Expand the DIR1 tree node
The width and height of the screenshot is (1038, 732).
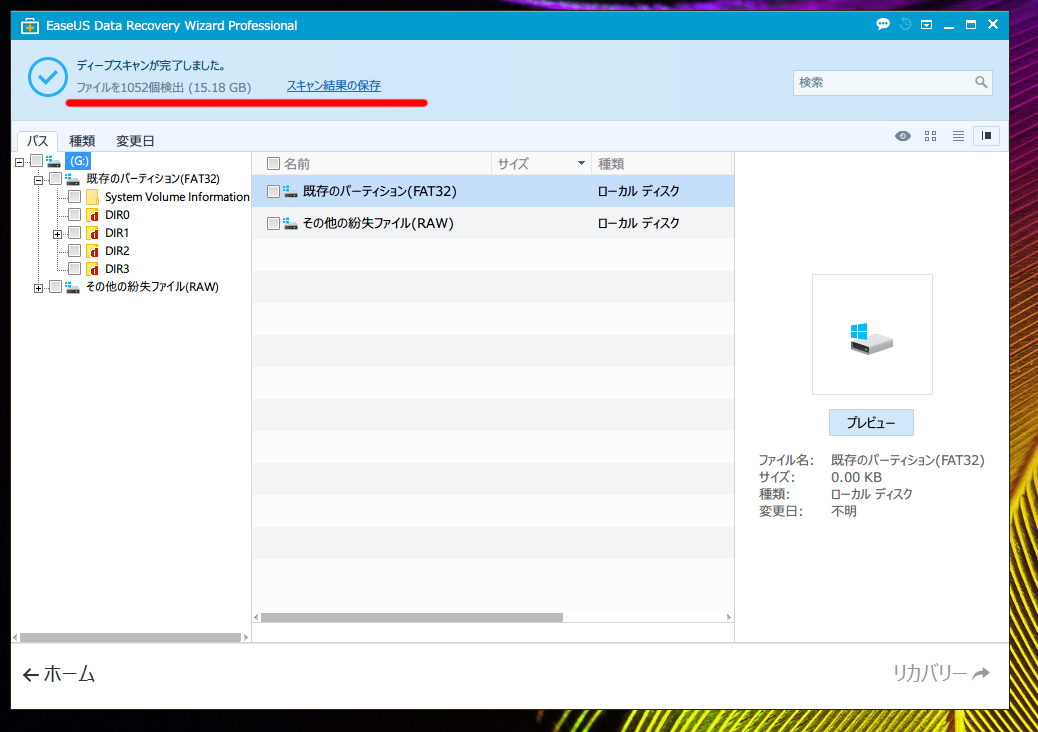pyautogui.click(x=58, y=234)
